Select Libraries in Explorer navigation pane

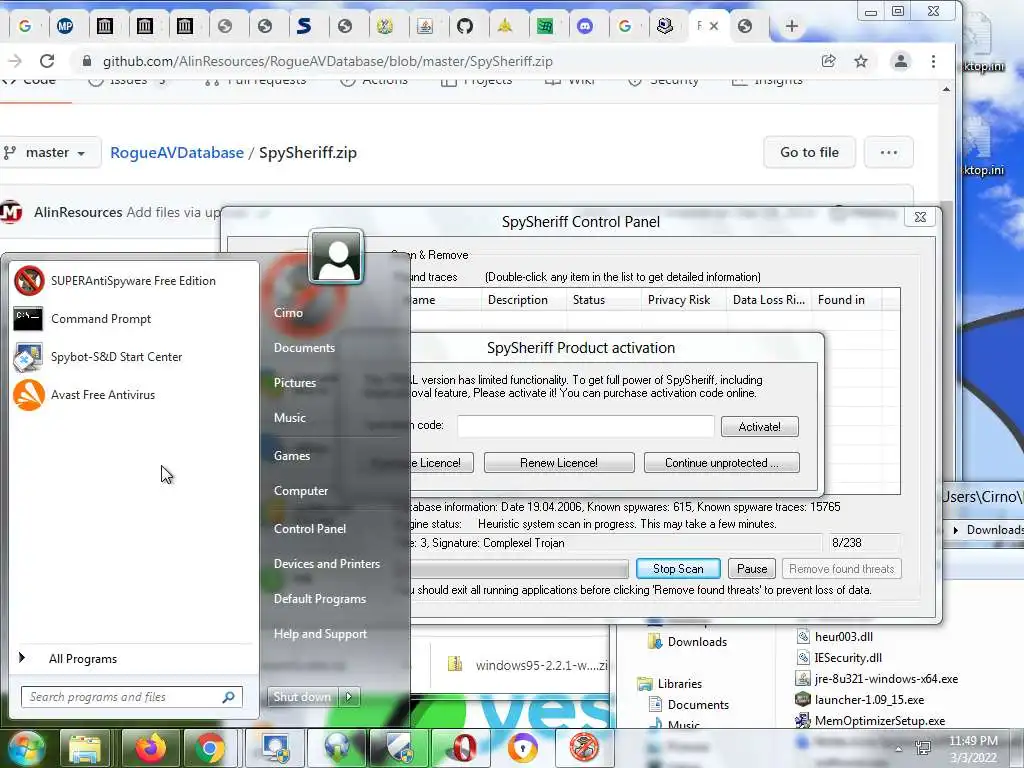click(669, 684)
